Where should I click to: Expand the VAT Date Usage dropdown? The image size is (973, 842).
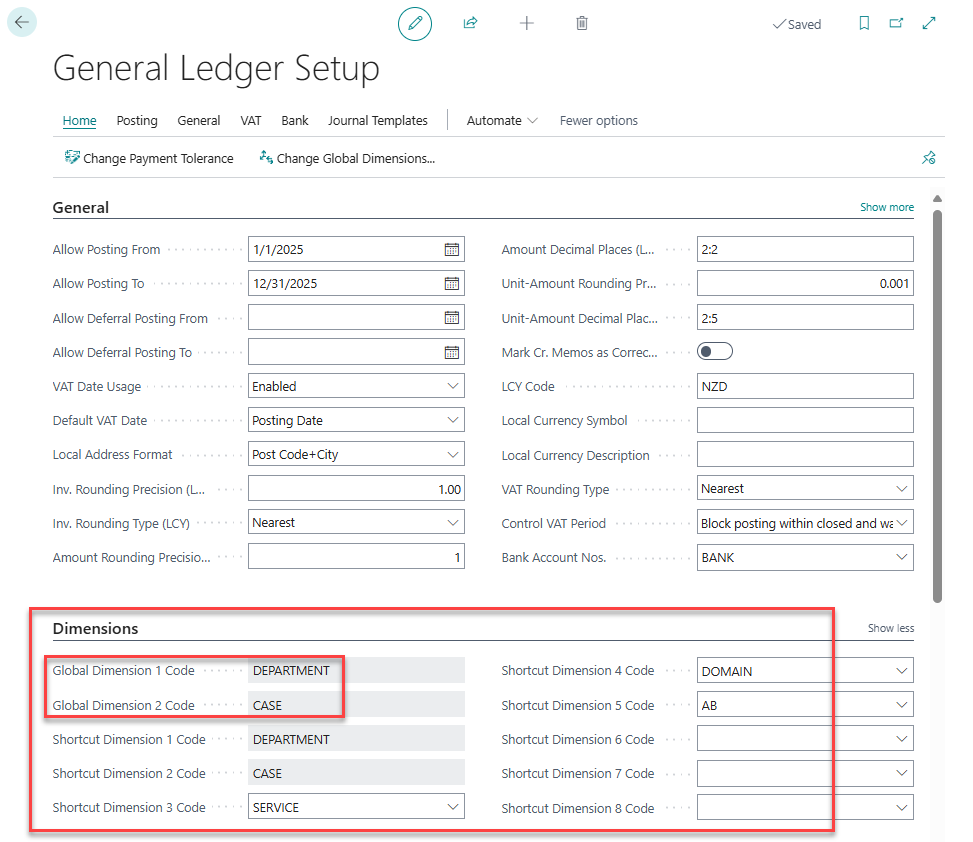pyautogui.click(x=452, y=386)
